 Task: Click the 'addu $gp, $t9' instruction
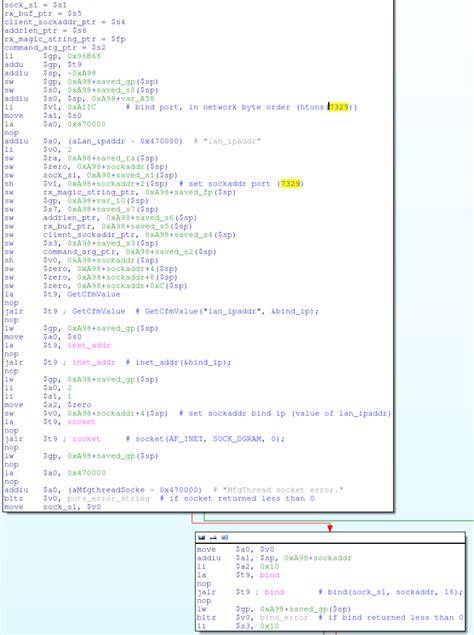[x=43, y=64]
